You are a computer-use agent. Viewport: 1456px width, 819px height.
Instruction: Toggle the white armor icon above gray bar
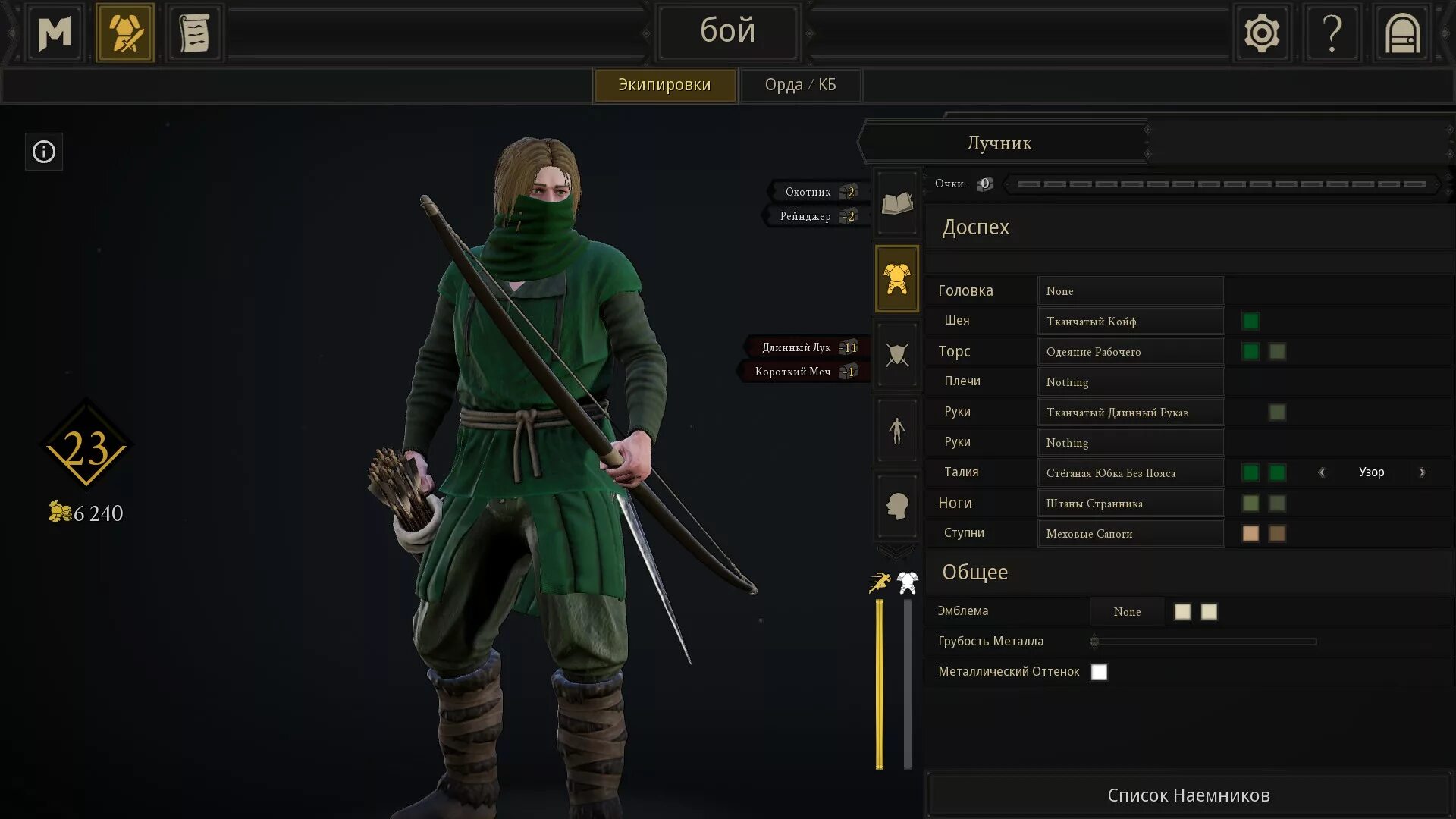coord(908,582)
